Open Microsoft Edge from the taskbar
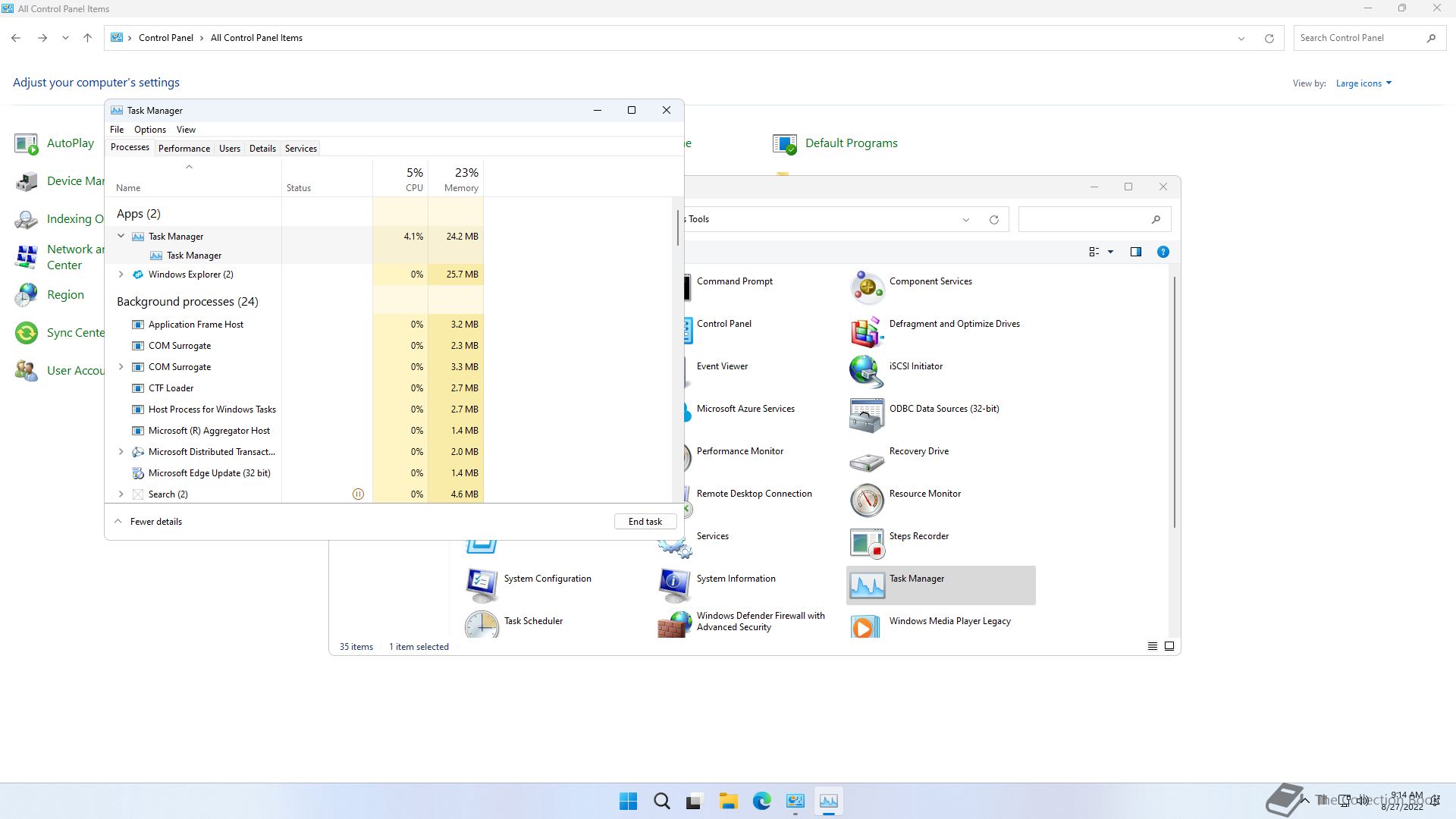Image resolution: width=1456 pixels, height=819 pixels. (x=761, y=801)
